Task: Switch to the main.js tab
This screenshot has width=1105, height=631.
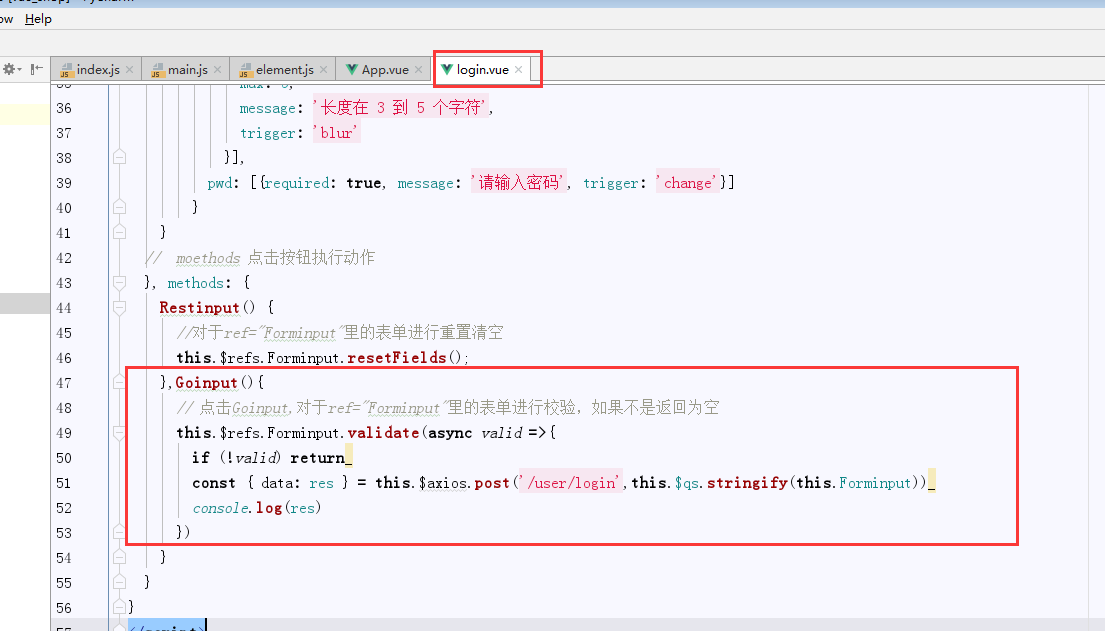Action: click(x=187, y=70)
